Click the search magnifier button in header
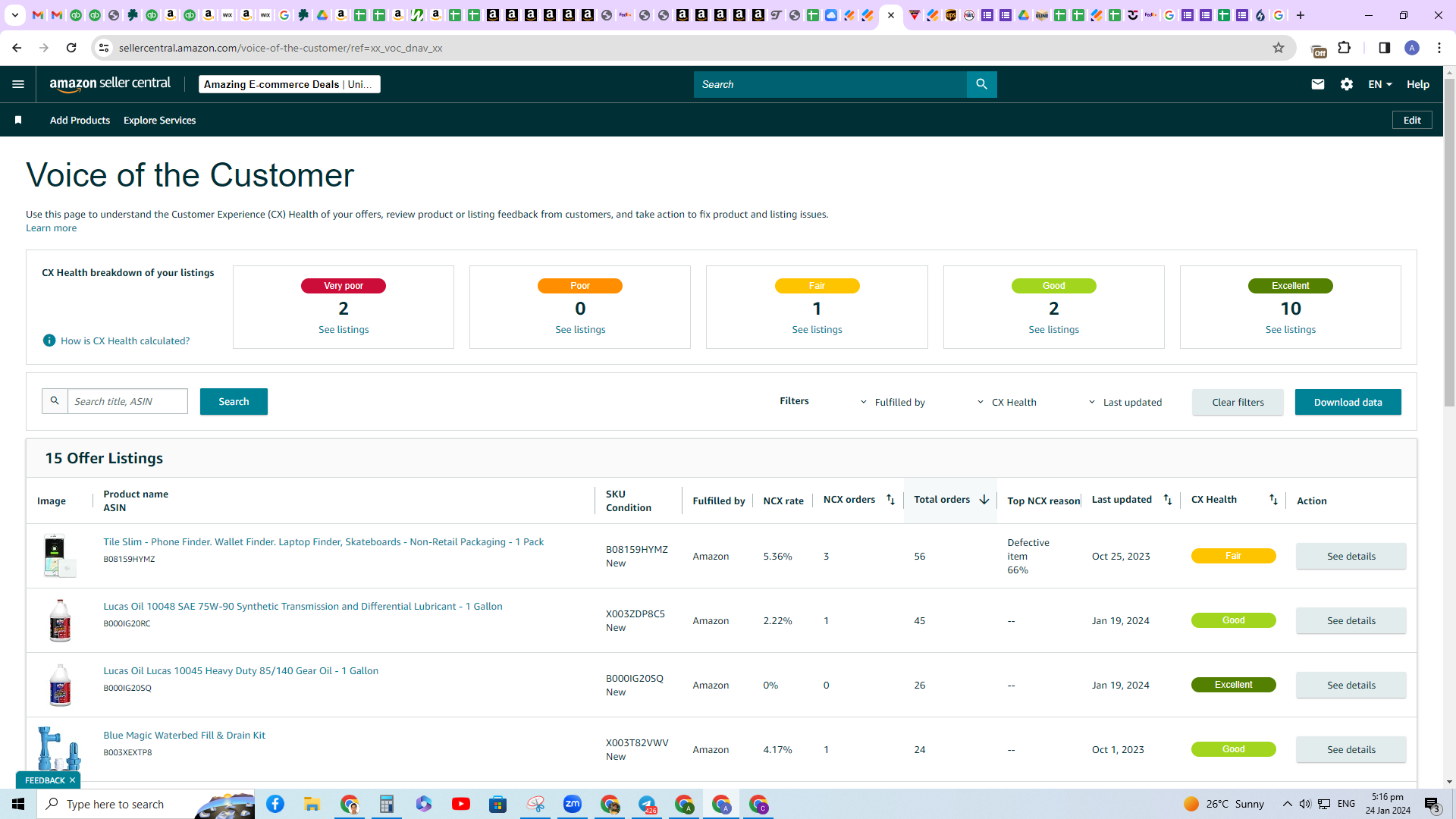Viewport: 1456px width, 819px height. [x=981, y=84]
